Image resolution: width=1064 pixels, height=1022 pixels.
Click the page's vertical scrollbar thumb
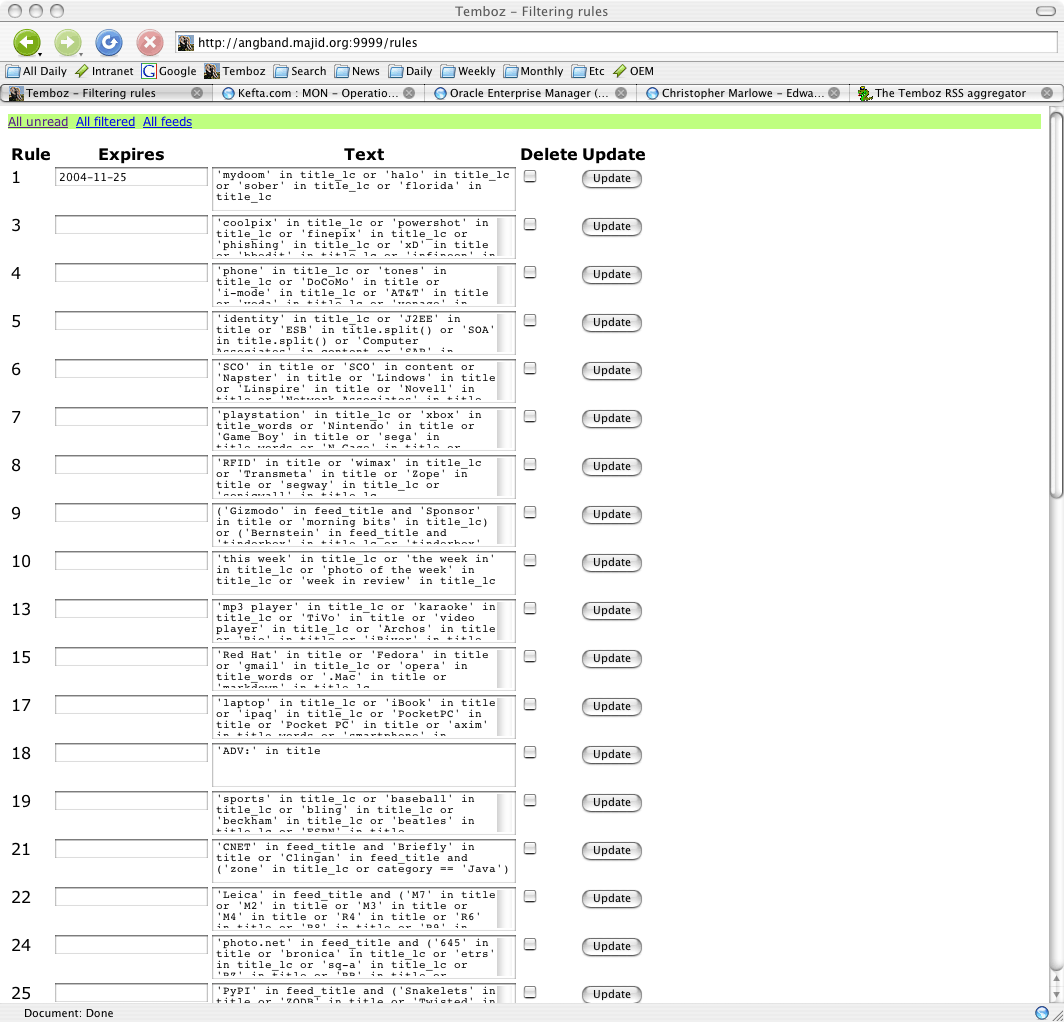pyautogui.click(x=1056, y=312)
